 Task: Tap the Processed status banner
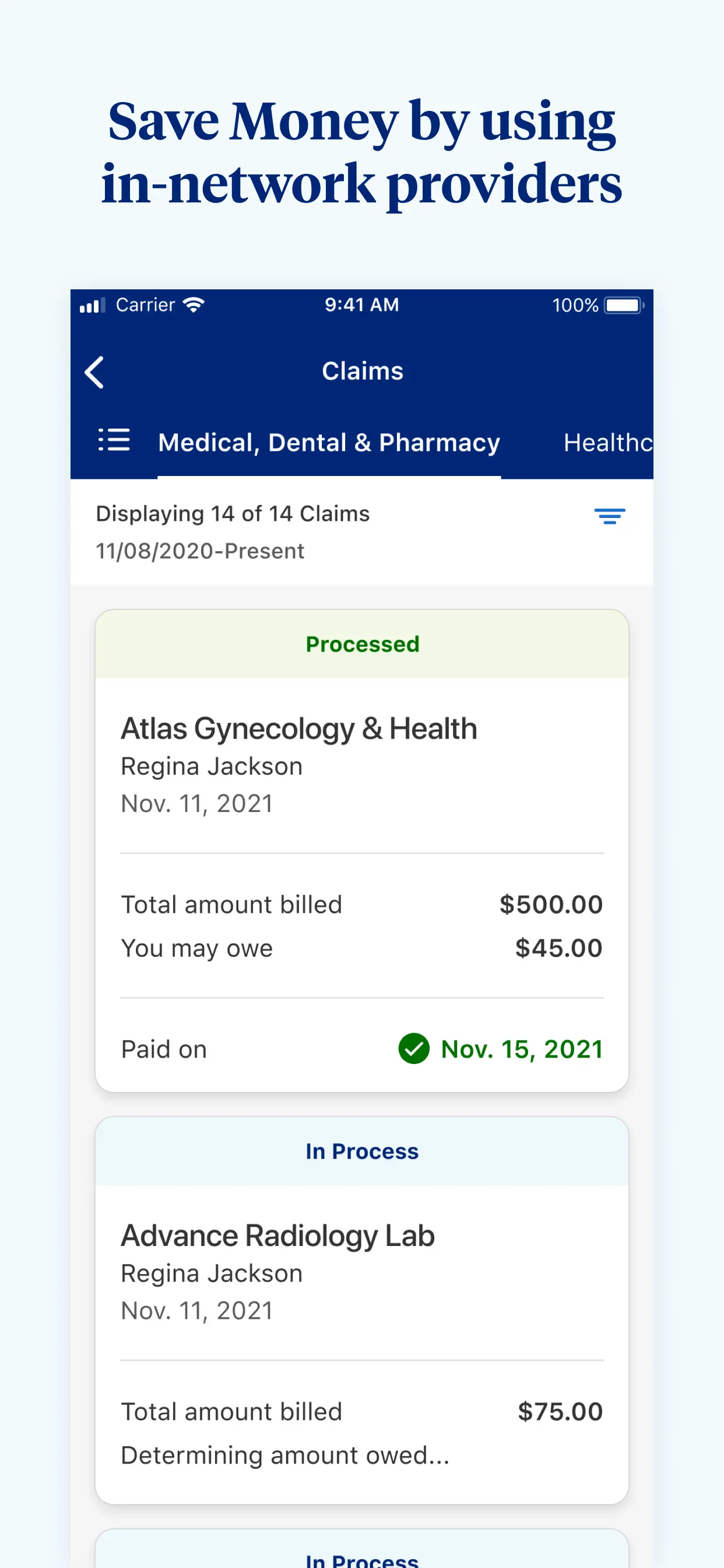[x=362, y=644]
